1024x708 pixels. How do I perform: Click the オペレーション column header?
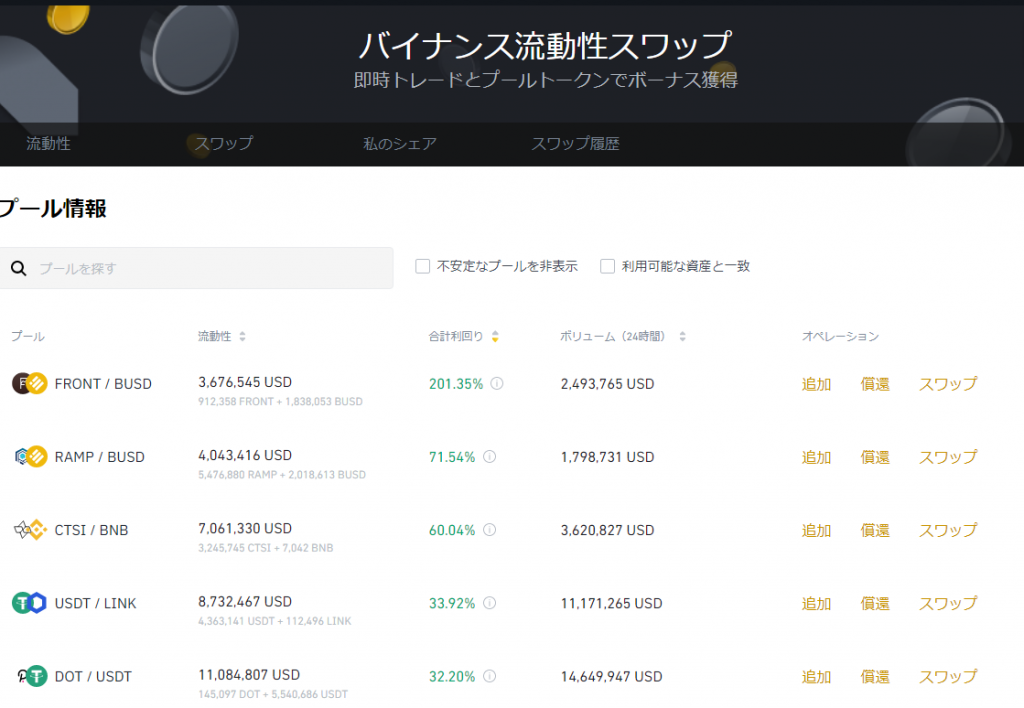[840, 336]
